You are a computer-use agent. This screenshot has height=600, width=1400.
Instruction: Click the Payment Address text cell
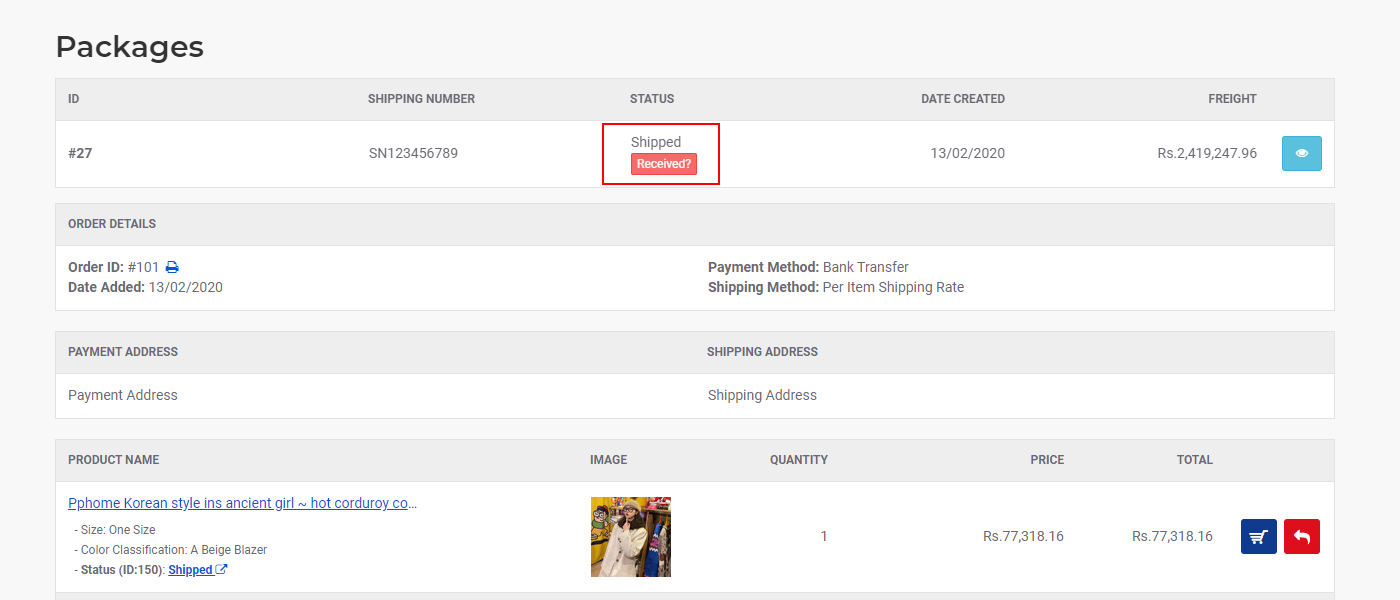[x=123, y=395]
